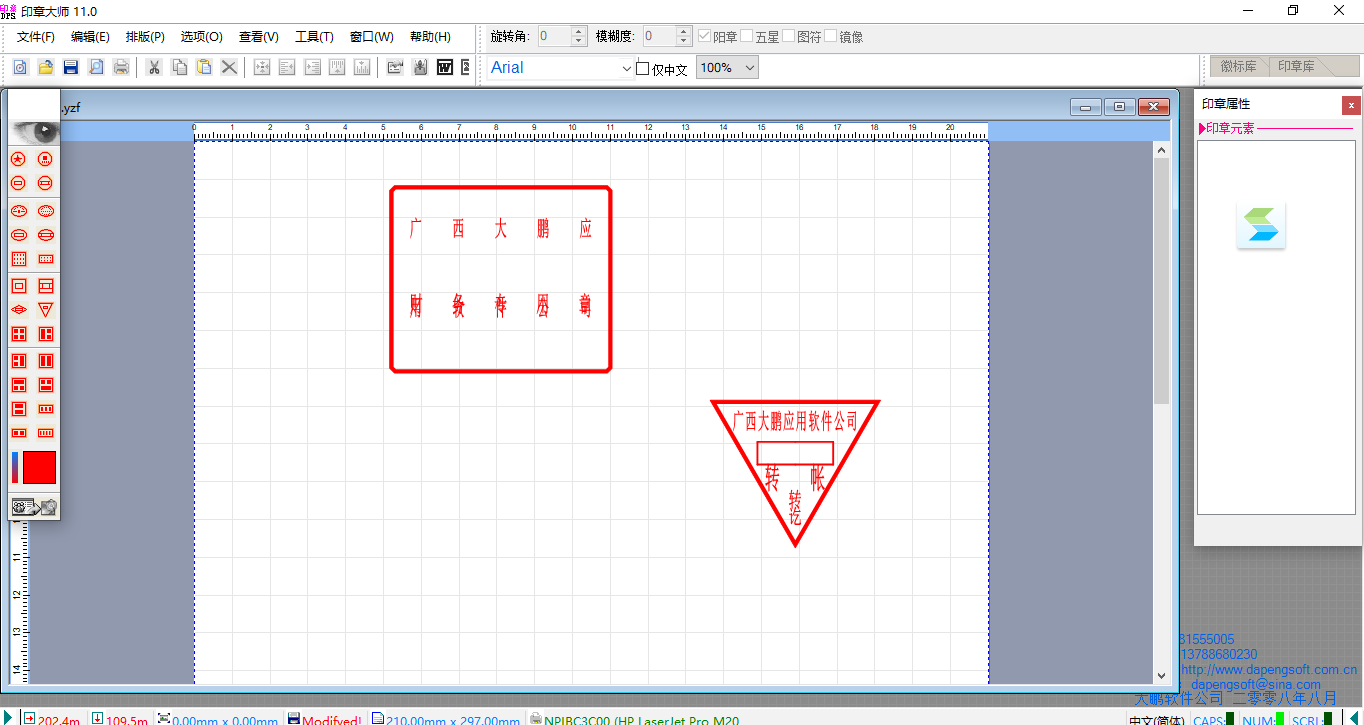Minimize the .yzf document window
Screen dimensions: 1364x725
(x=1086, y=107)
